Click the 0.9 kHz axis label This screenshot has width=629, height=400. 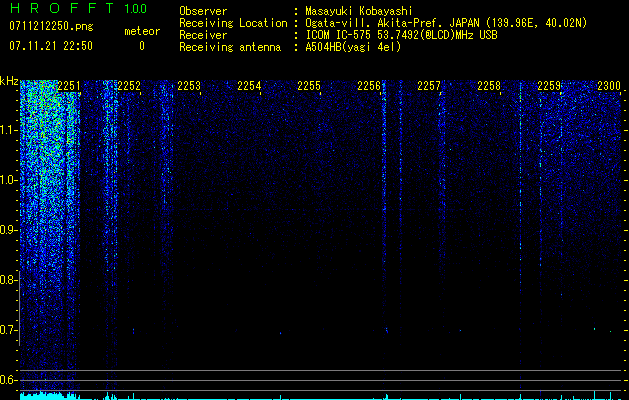coord(9,230)
